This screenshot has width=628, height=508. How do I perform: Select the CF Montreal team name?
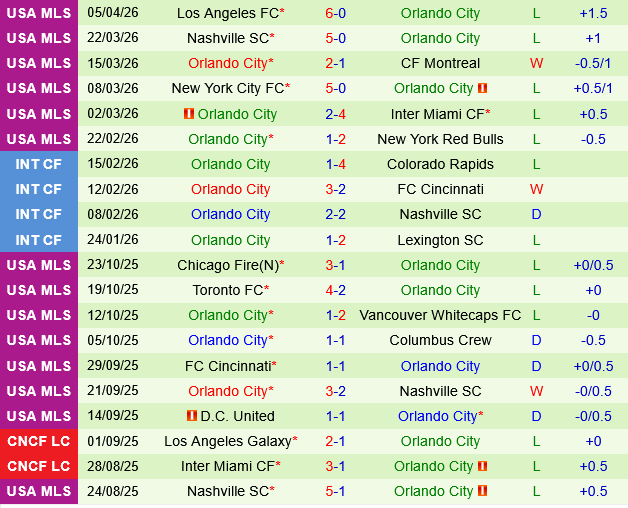(440, 63)
